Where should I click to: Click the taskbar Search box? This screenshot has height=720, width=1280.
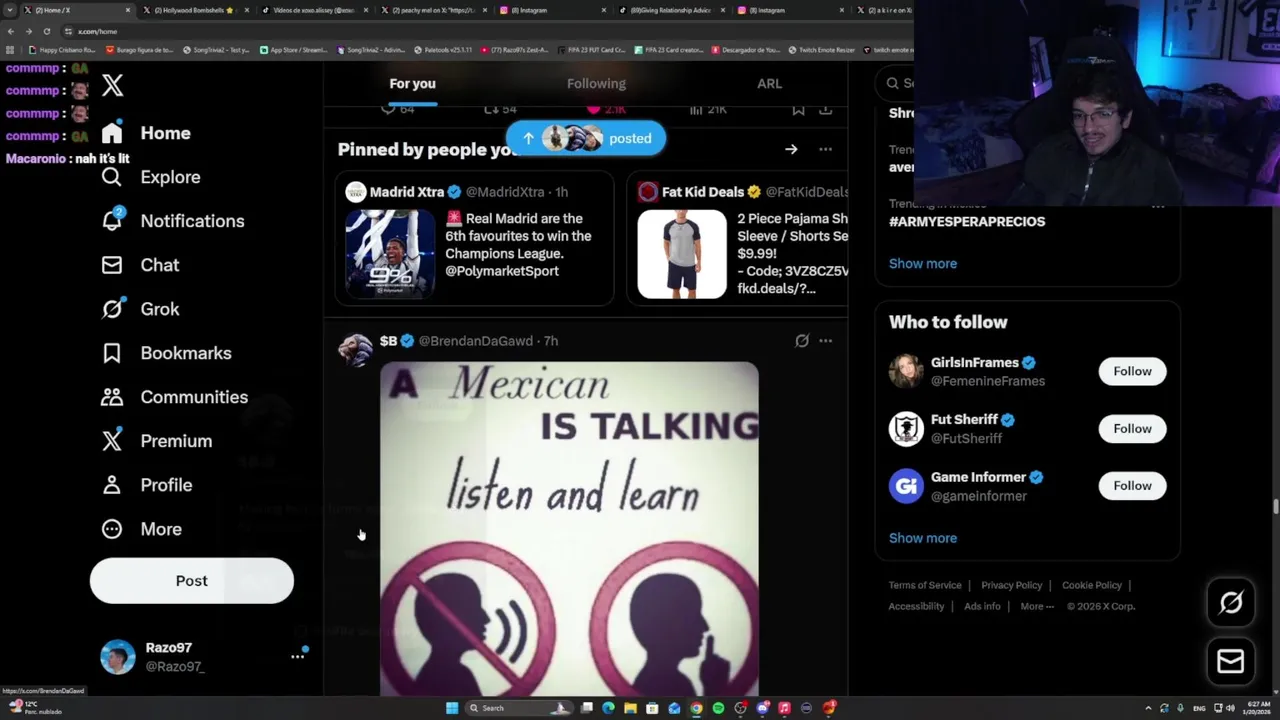519,708
